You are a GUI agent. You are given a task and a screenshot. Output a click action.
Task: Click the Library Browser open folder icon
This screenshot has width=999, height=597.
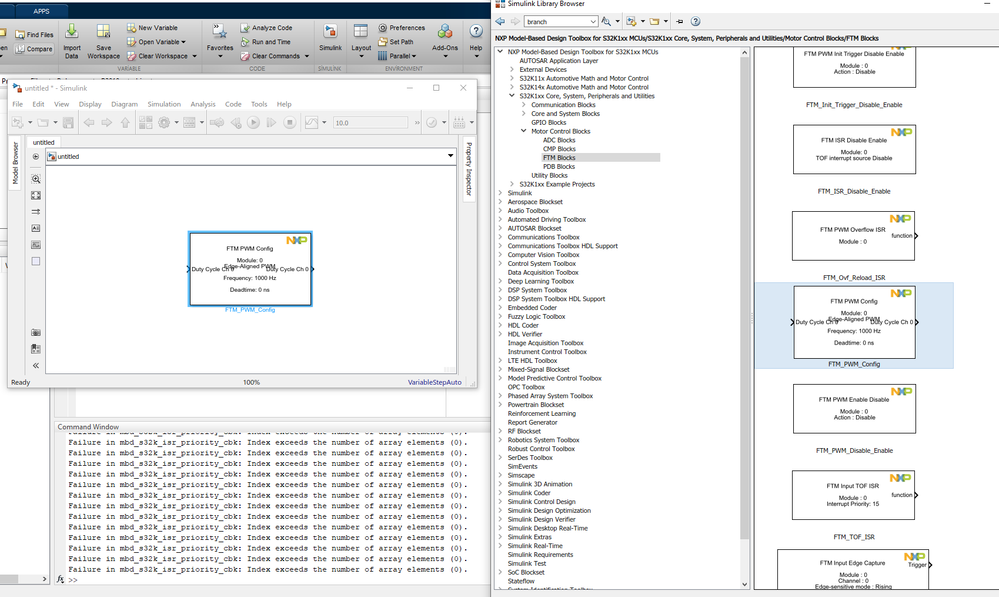654,21
